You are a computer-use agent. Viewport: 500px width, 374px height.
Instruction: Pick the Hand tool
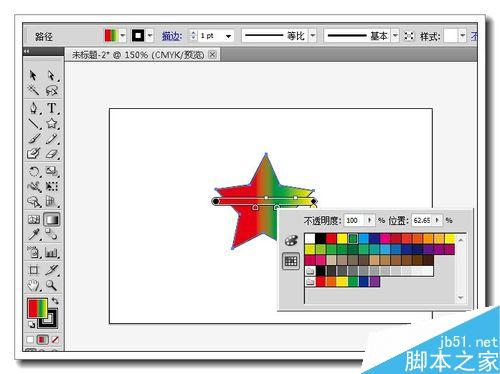coord(33,285)
